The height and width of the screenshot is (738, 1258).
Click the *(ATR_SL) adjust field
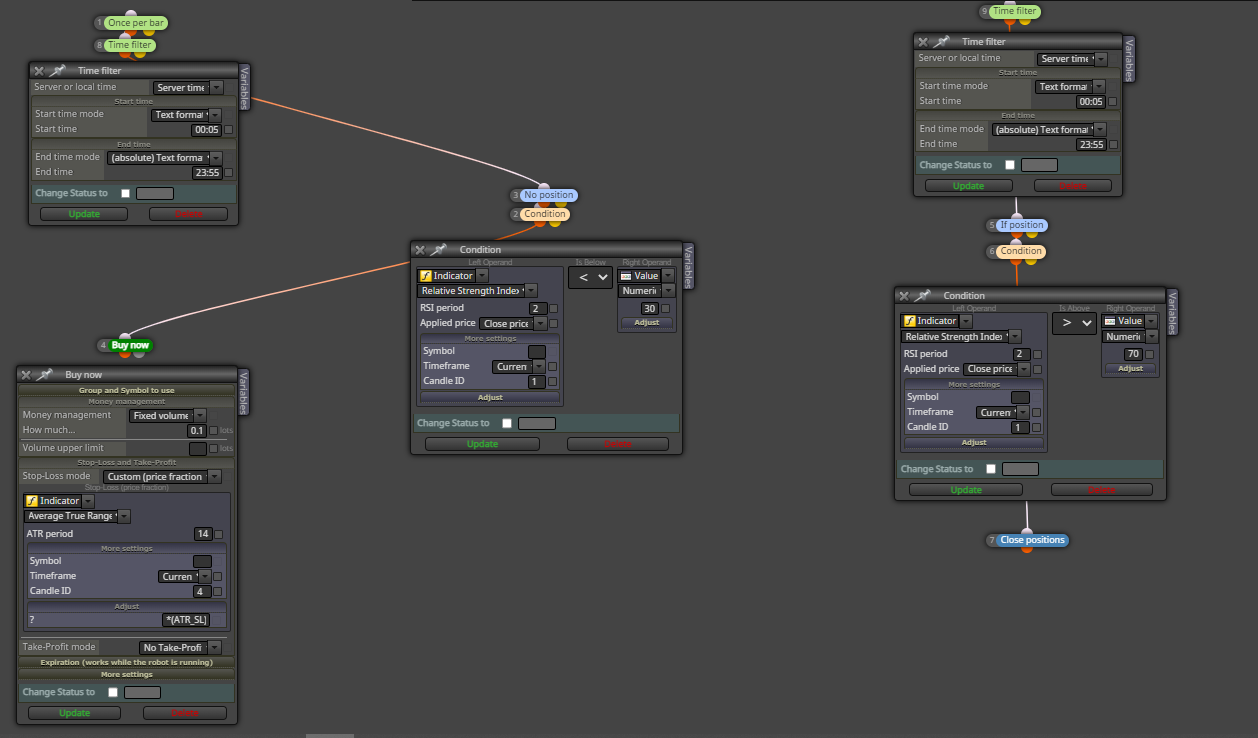tap(186, 620)
